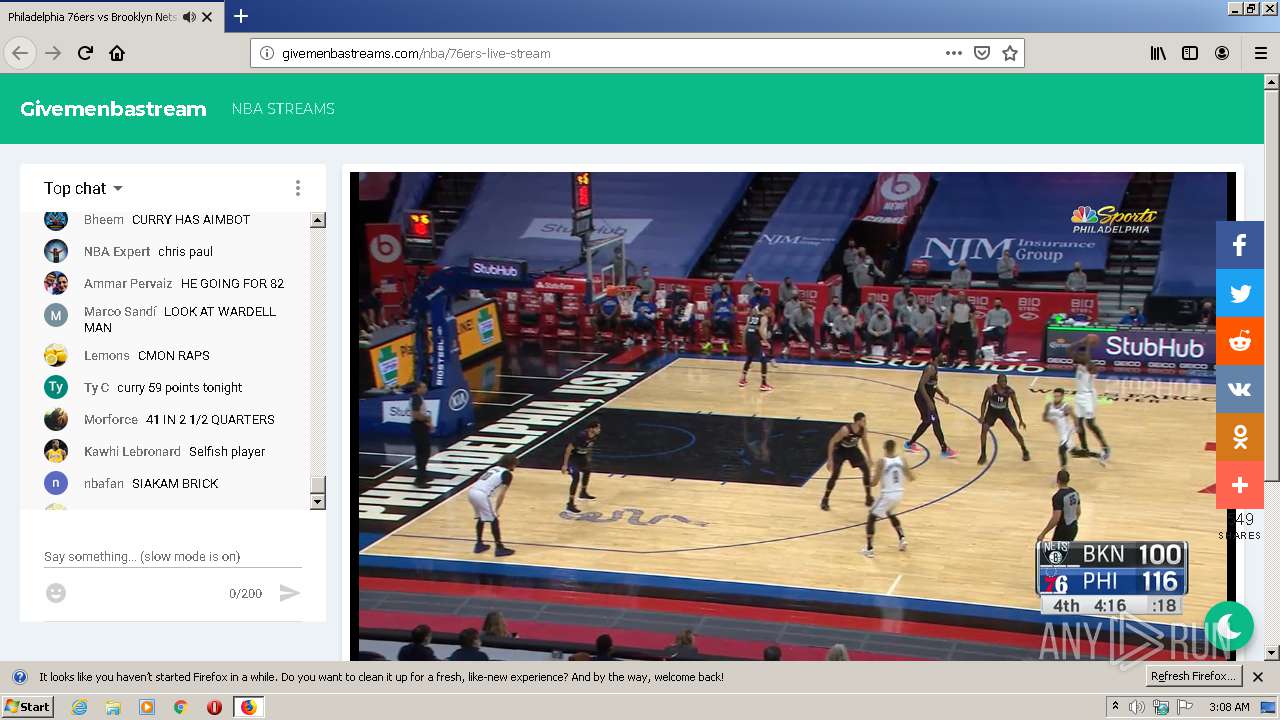Go to Firefox home page

(117, 53)
